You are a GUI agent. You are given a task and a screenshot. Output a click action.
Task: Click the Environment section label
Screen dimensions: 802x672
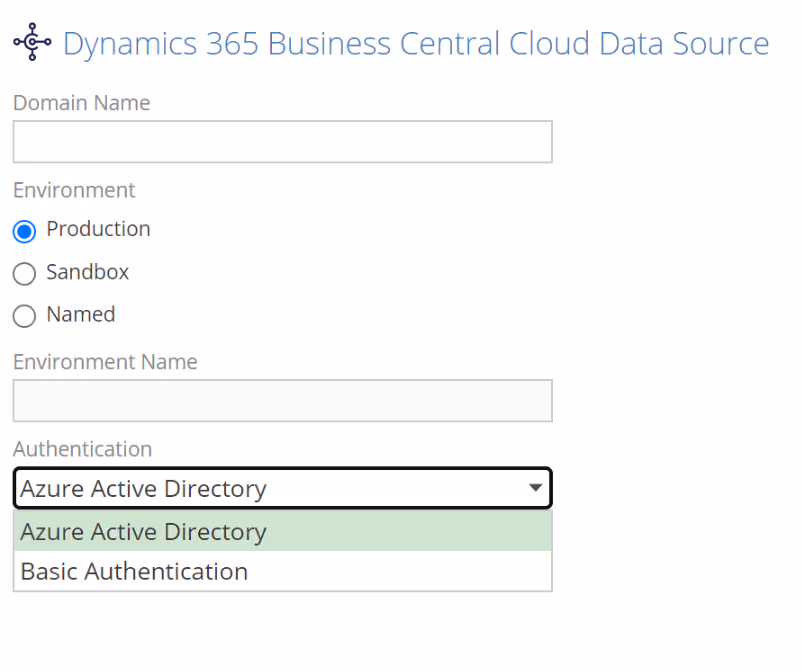coord(74,190)
